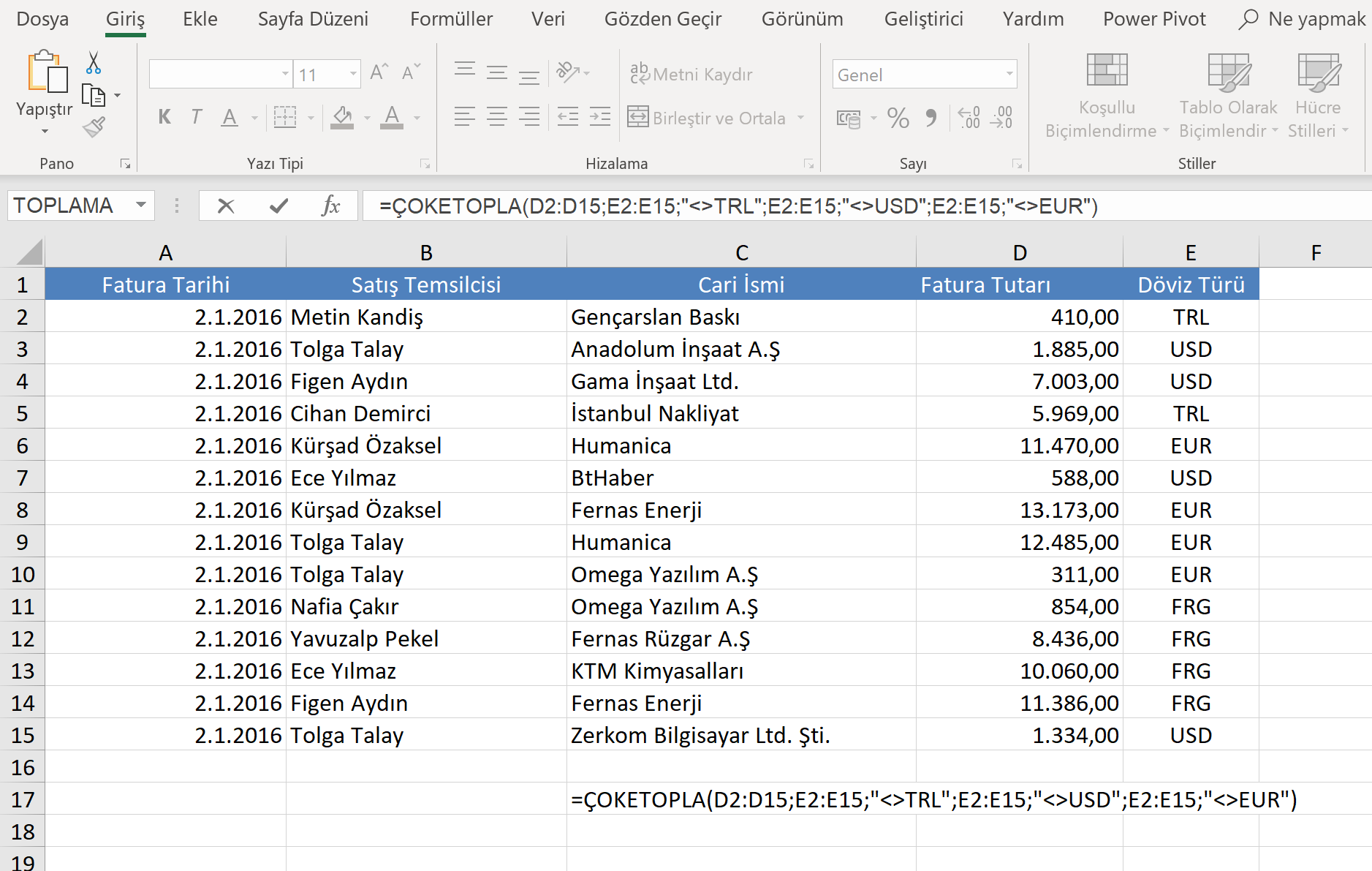This screenshot has height=871, width=1372.
Task: Activate the Biçim Boyacısı format painter icon
Action: tap(94, 127)
